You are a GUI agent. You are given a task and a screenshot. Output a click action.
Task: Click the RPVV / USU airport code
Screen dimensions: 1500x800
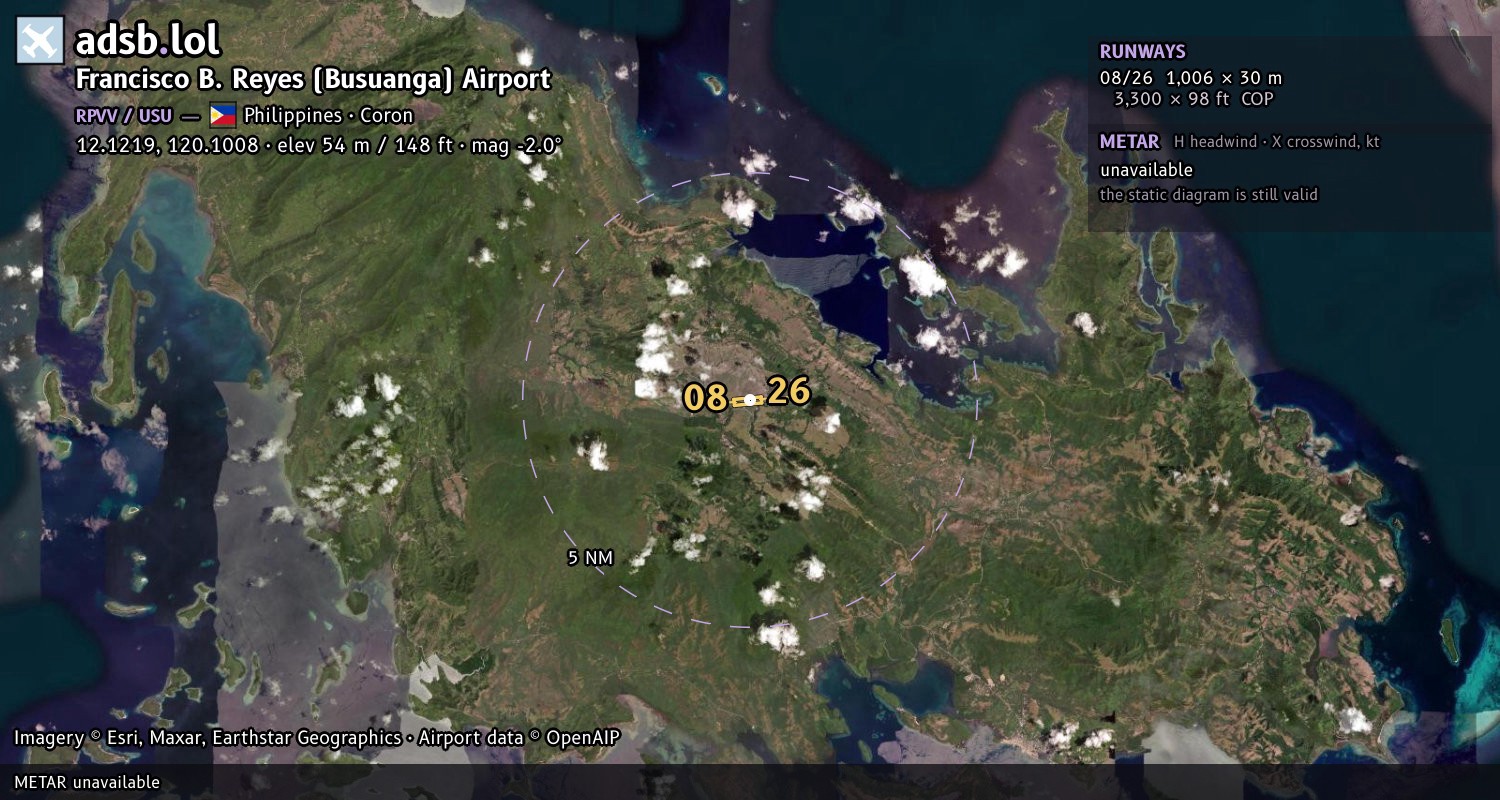(x=124, y=116)
